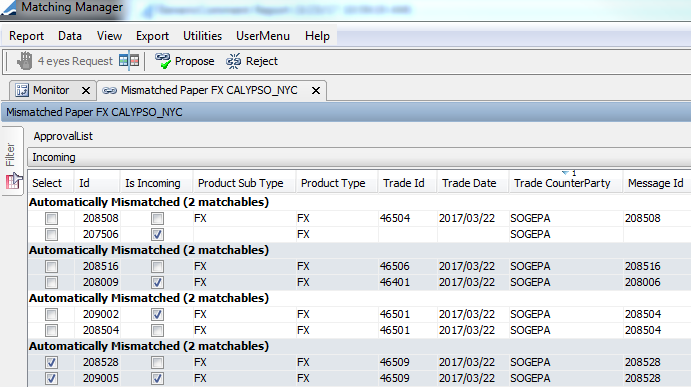Sort by Message Id column header

pyautogui.click(x=657, y=182)
